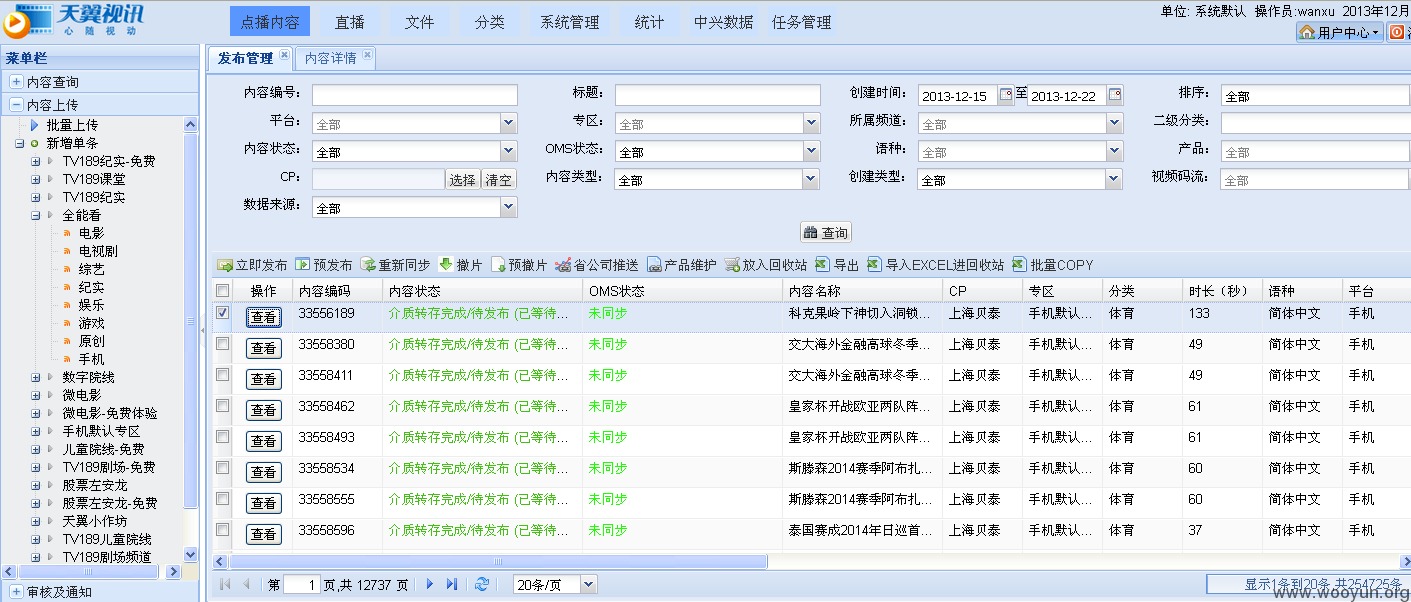Image resolution: width=1411 pixels, height=602 pixels.
Task: Click the 批量上传 arrow icon in menu
Action: click(35, 125)
